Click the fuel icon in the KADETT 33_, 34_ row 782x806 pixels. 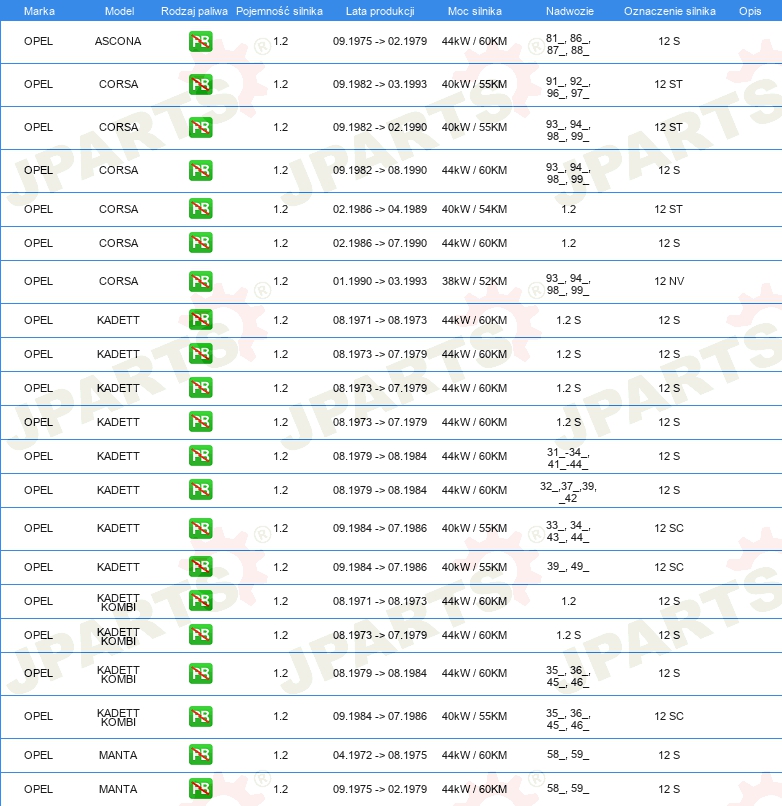(201, 528)
